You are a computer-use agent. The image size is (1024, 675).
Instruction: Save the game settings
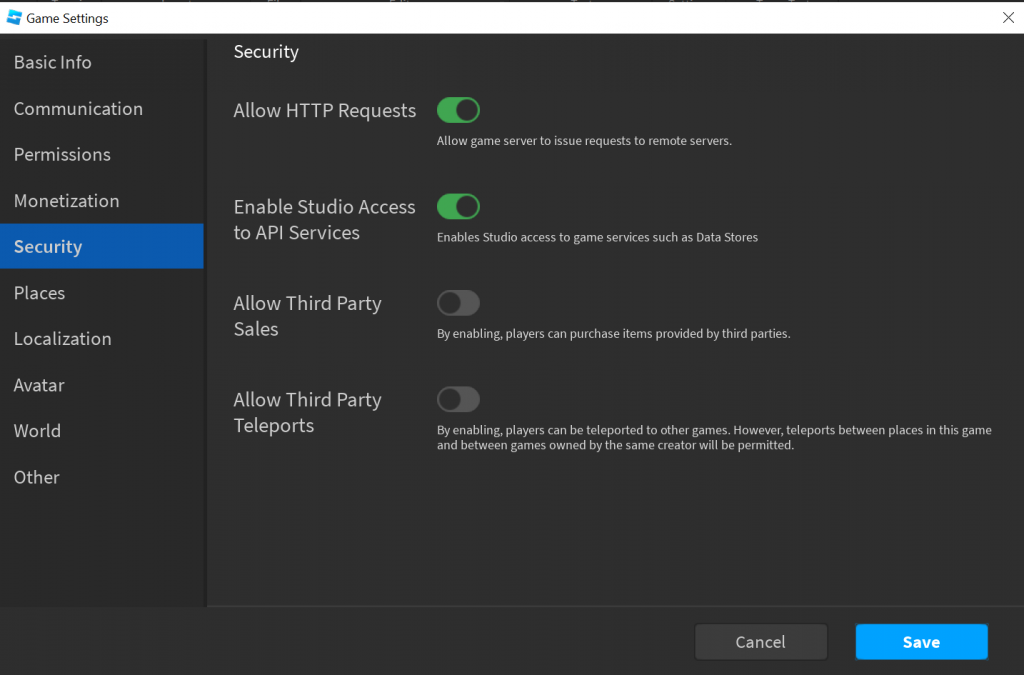click(x=921, y=642)
